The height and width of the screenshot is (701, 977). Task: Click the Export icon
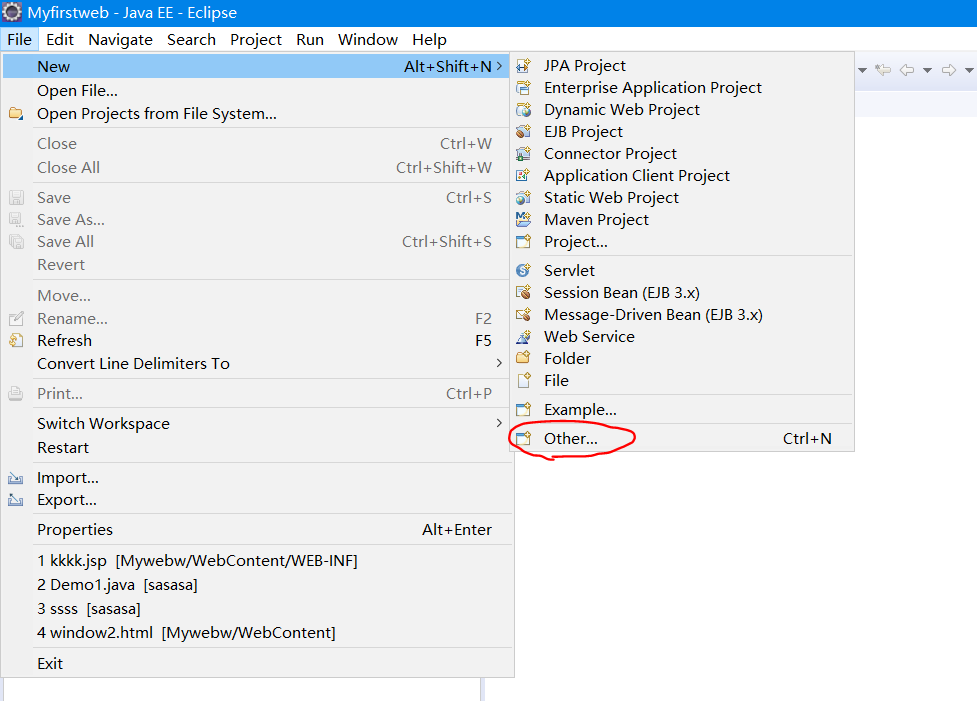click(x=16, y=500)
